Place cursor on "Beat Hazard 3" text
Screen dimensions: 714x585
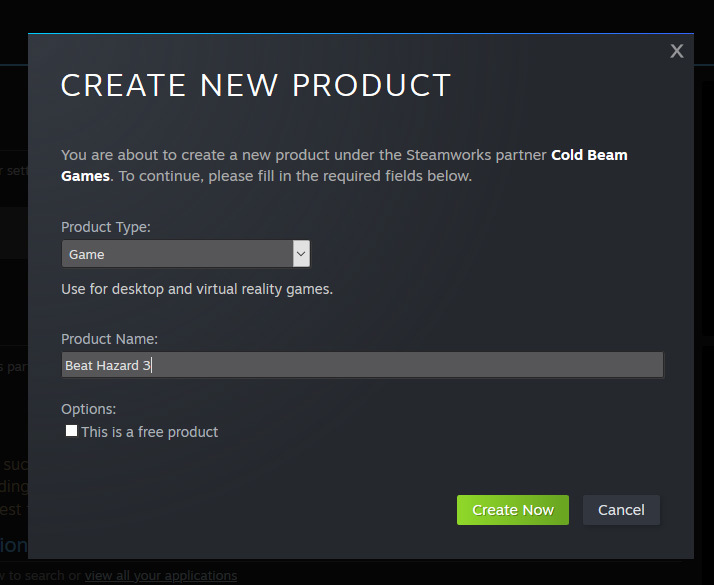pyautogui.click(x=107, y=366)
